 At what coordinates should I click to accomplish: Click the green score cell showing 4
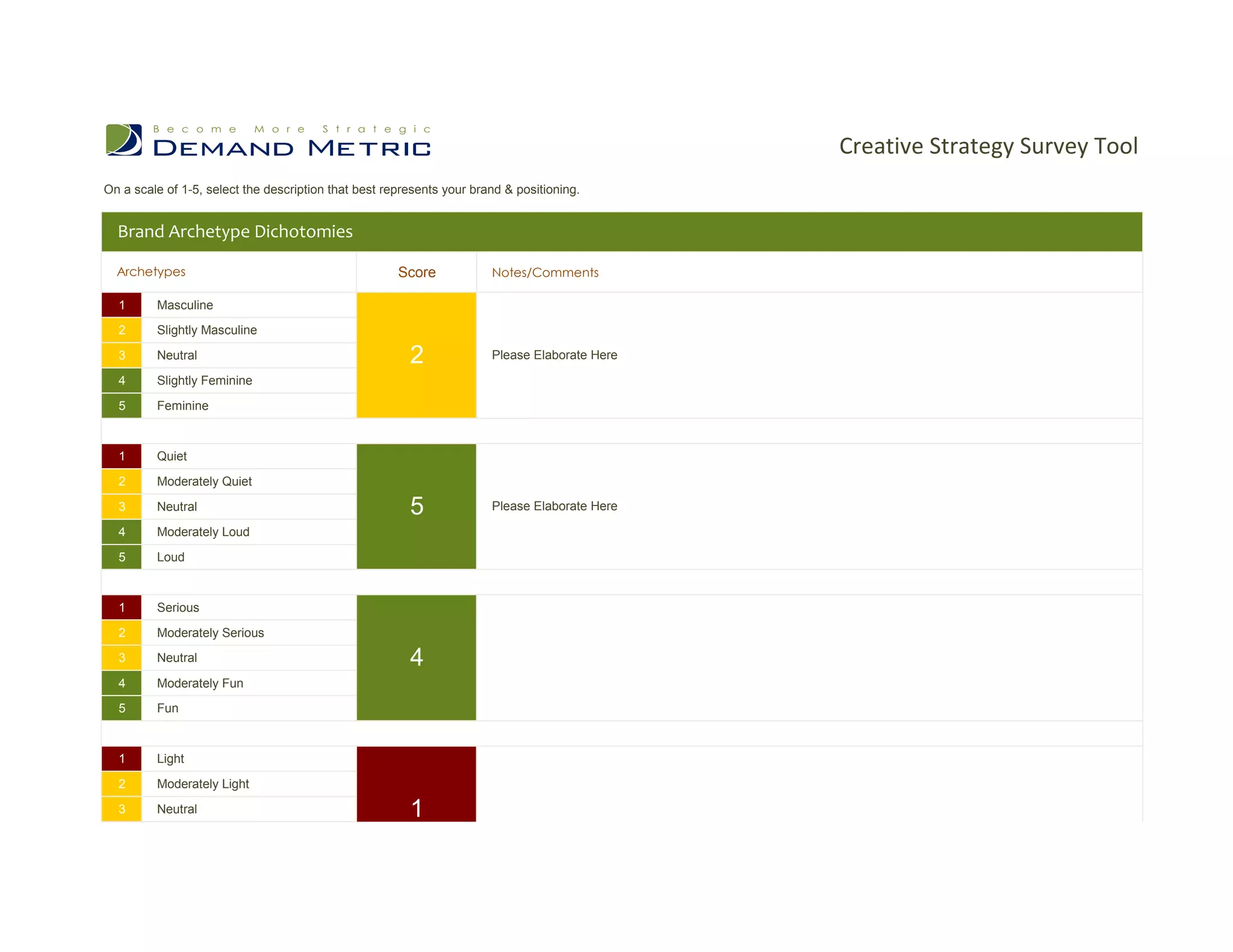tap(416, 657)
